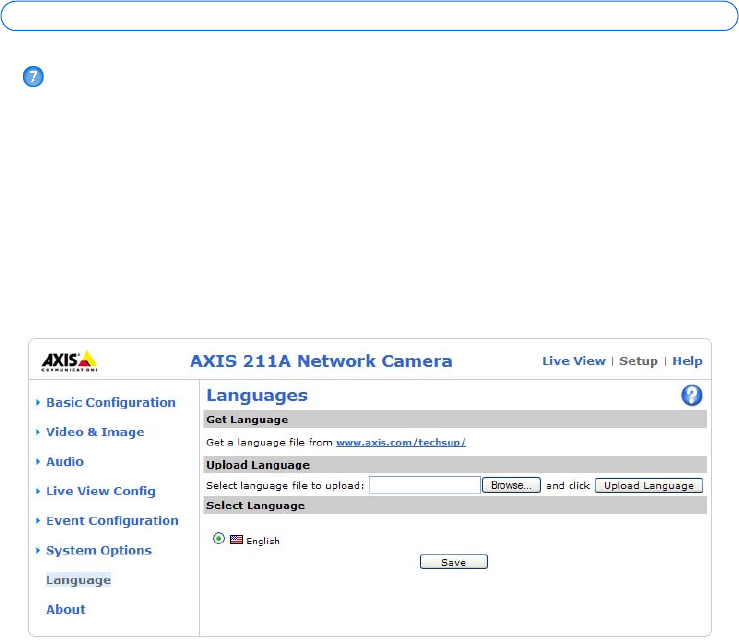Open the Language page in sidebar
Screen dimensions: 739x643
click(78, 580)
